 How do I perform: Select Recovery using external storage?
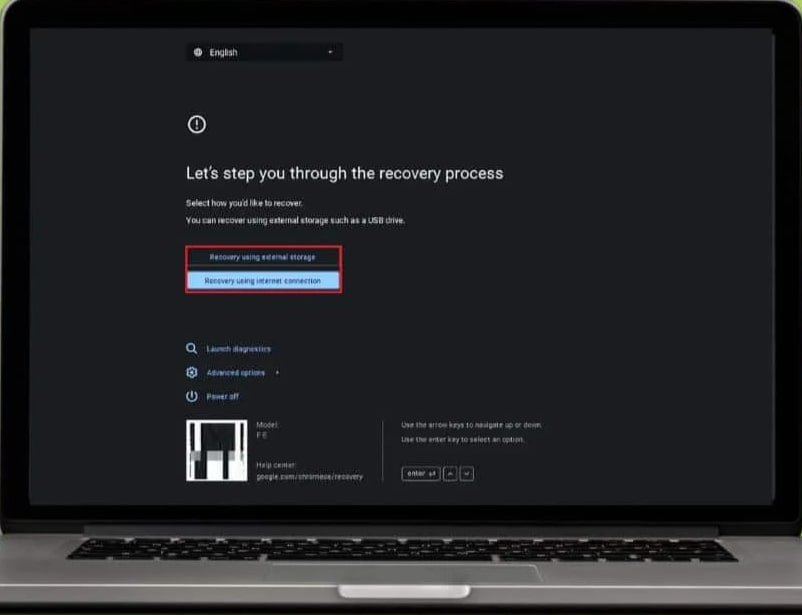(x=263, y=257)
